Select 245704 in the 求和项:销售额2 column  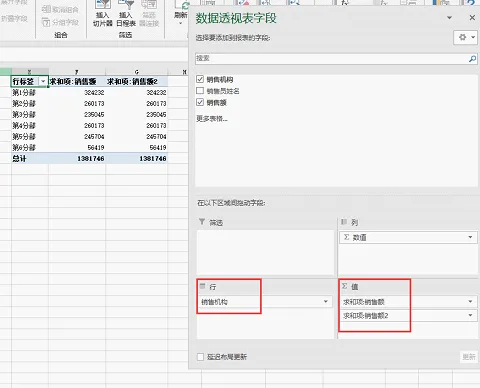[x=137, y=136]
